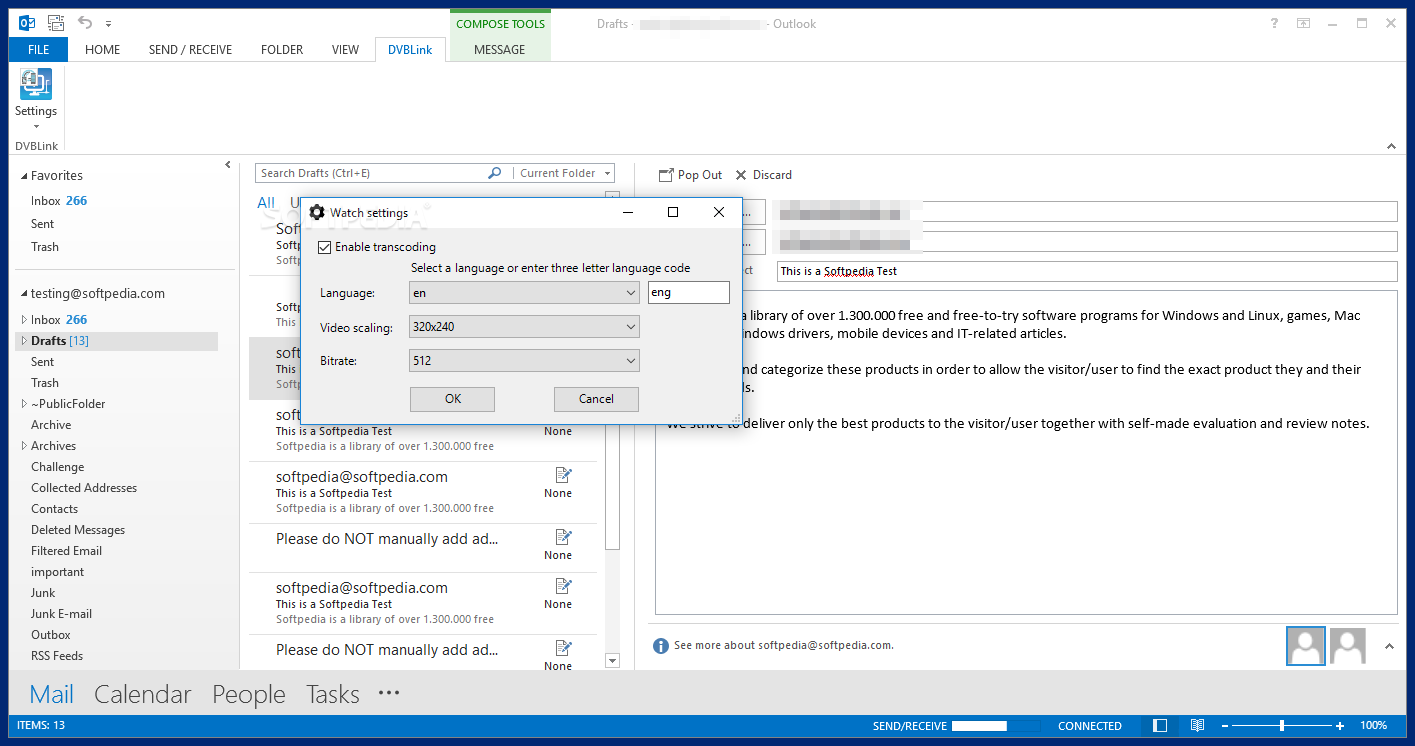
Task: Click the Send/Receive progress bar
Action: coord(995,726)
